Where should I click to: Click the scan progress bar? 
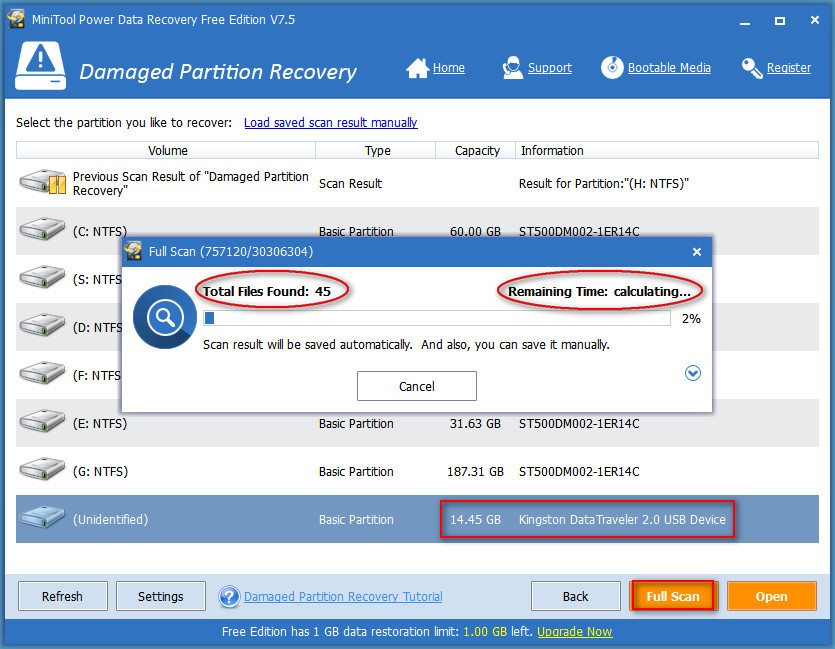(437, 318)
